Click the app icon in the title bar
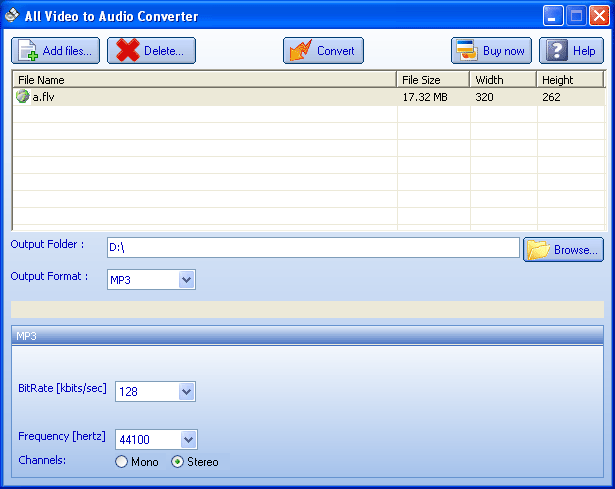 12,16
